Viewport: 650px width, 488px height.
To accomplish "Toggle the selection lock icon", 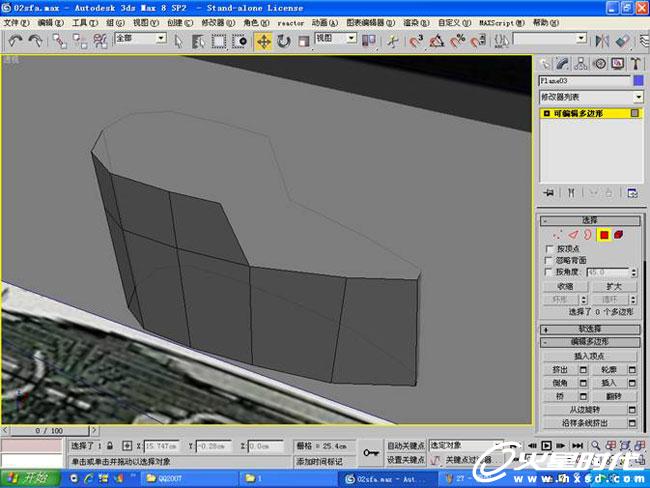I will pos(110,446).
